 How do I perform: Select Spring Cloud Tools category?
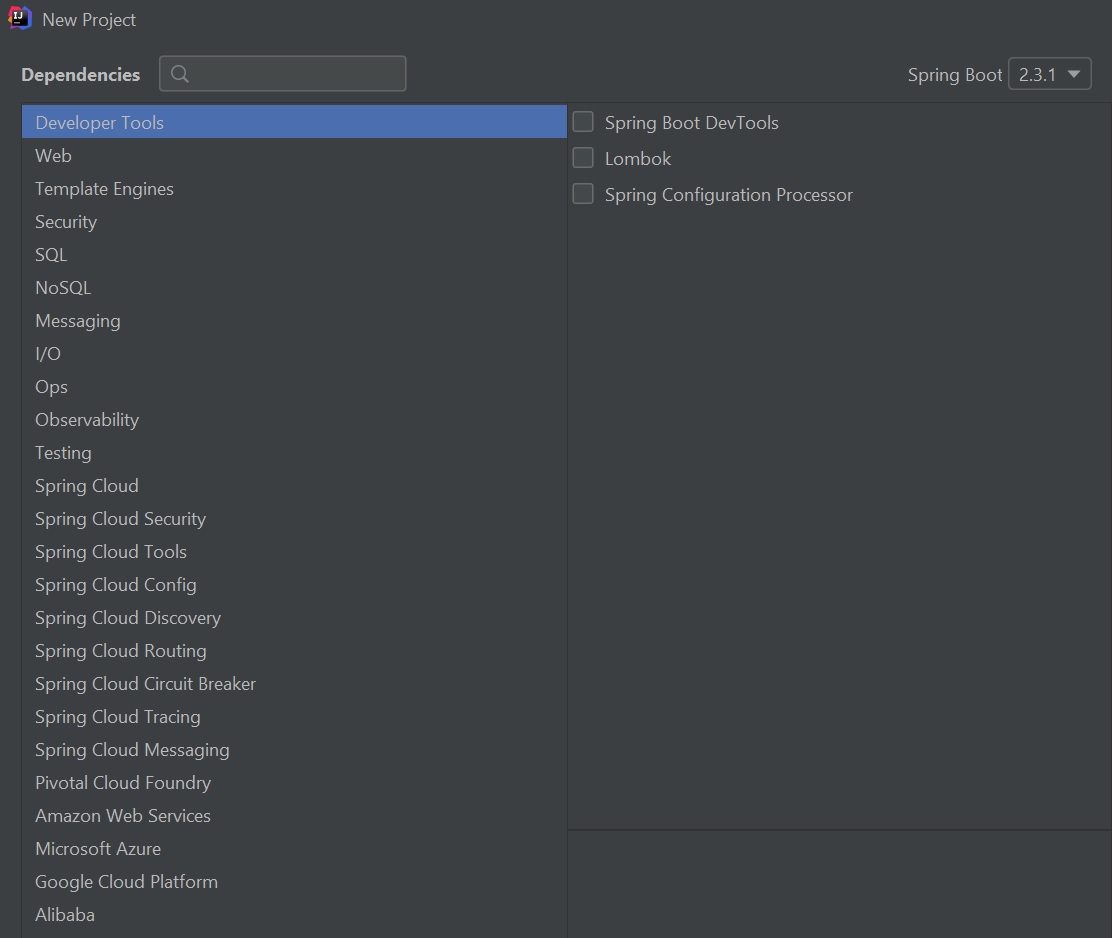294,552
